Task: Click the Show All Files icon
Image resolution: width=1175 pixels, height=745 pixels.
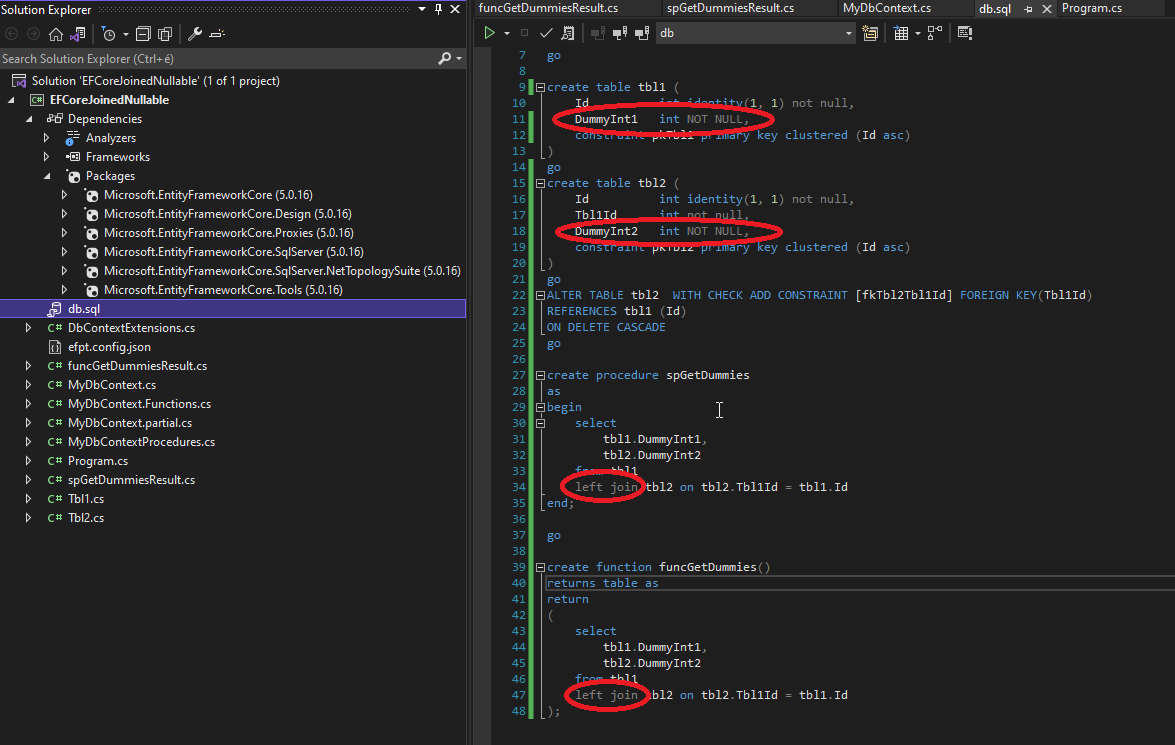Action: point(166,34)
